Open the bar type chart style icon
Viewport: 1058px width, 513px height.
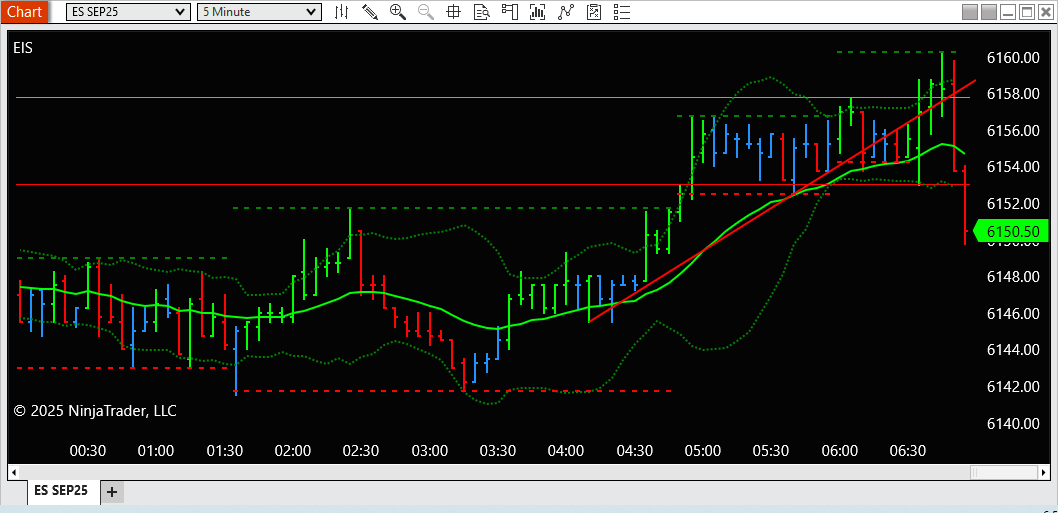[x=342, y=11]
